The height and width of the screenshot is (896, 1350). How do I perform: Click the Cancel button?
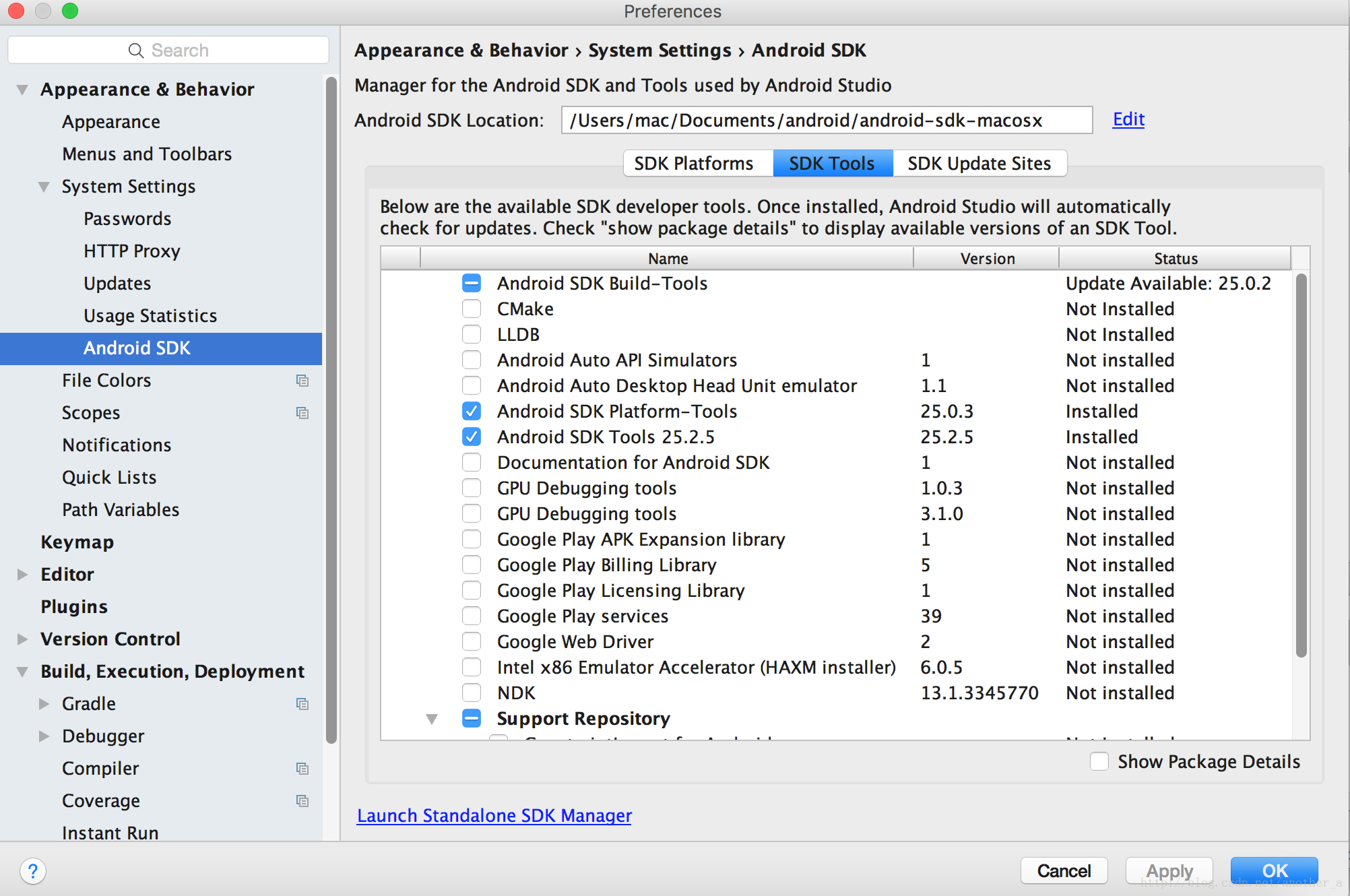pyautogui.click(x=1064, y=870)
